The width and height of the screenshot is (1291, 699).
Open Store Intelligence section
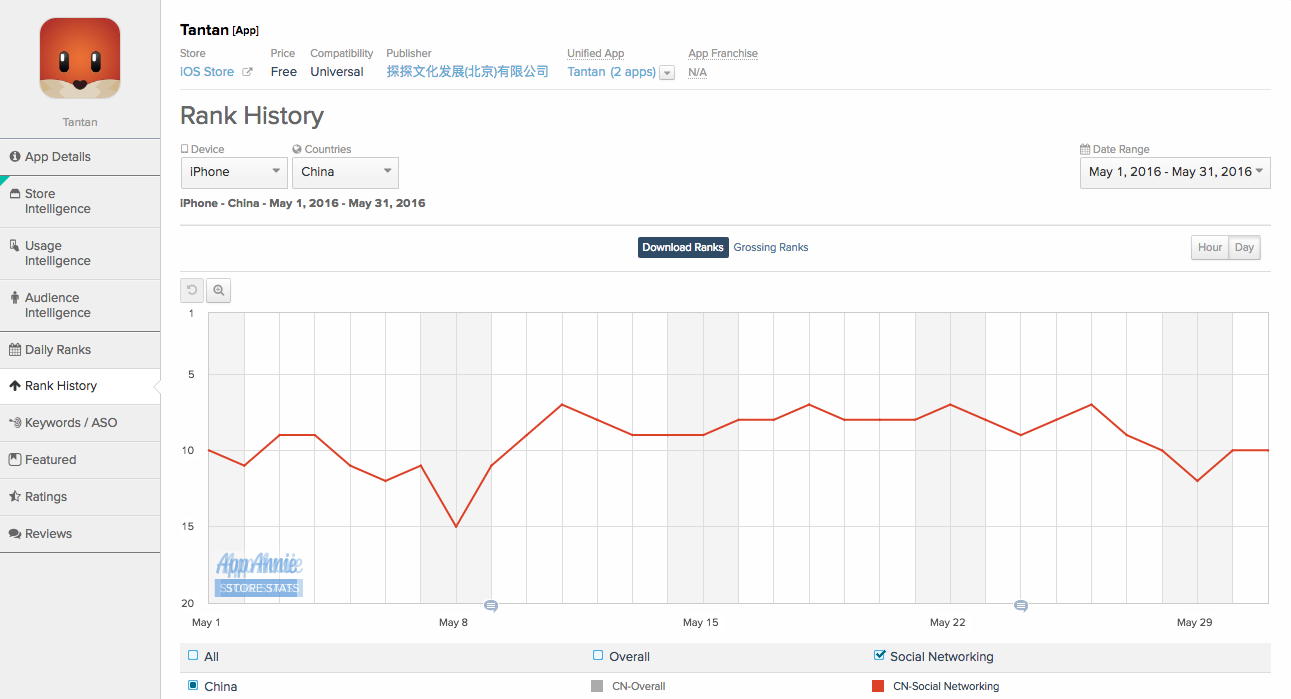80,201
